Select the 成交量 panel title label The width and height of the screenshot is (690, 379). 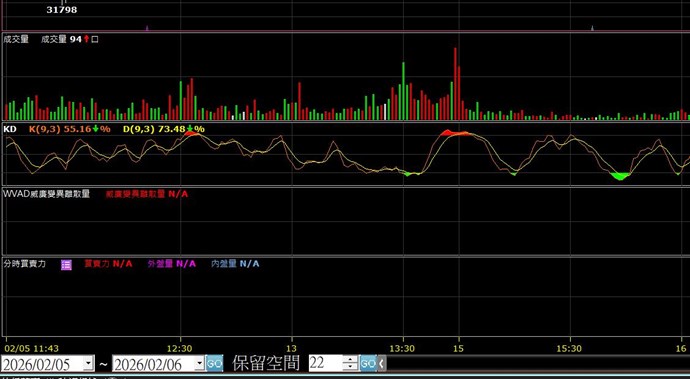pyautogui.click(x=16, y=39)
